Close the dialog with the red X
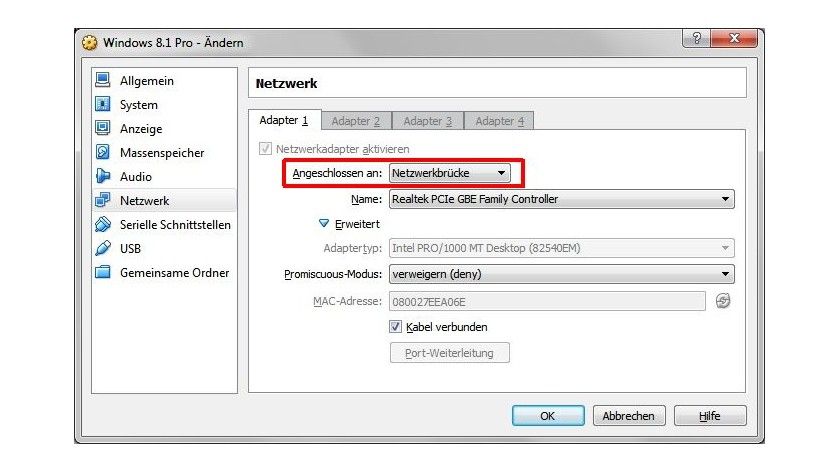The width and height of the screenshot is (840, 473). click(x=734, y=38)
